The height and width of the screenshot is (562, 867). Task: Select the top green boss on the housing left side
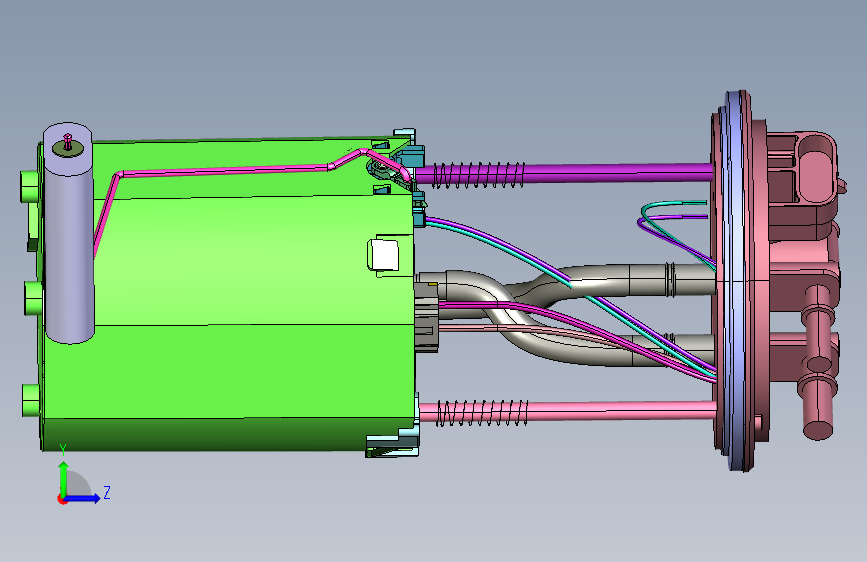(x=29, y=186)
